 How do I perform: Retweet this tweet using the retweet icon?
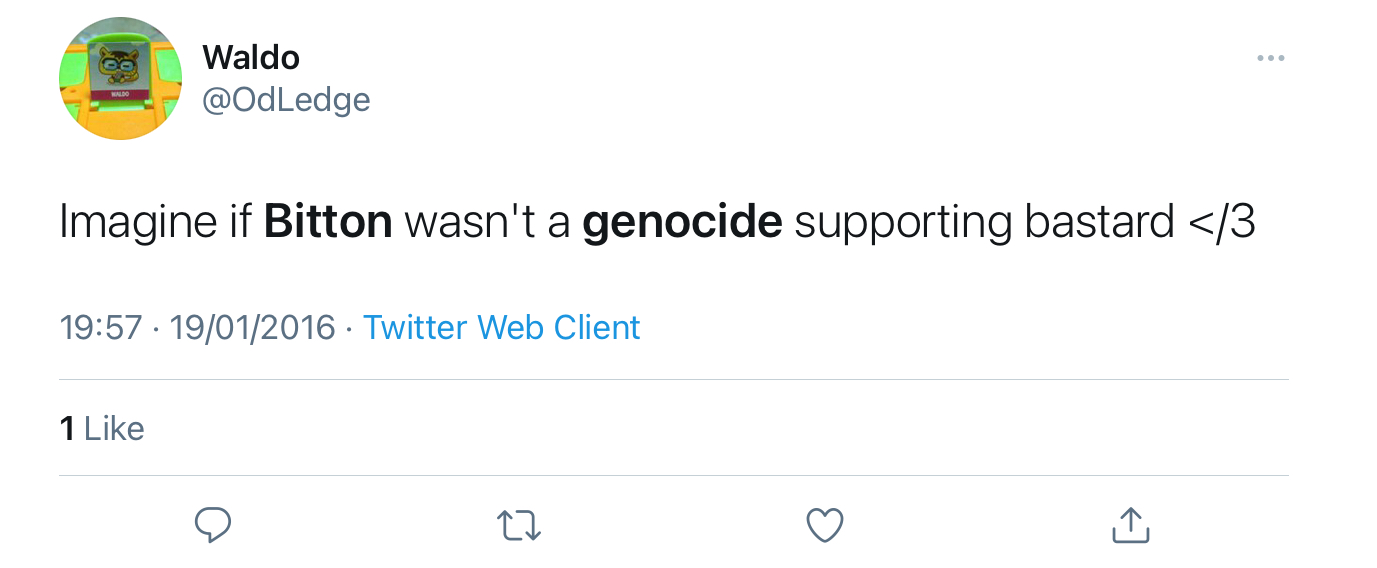[519, 524]
